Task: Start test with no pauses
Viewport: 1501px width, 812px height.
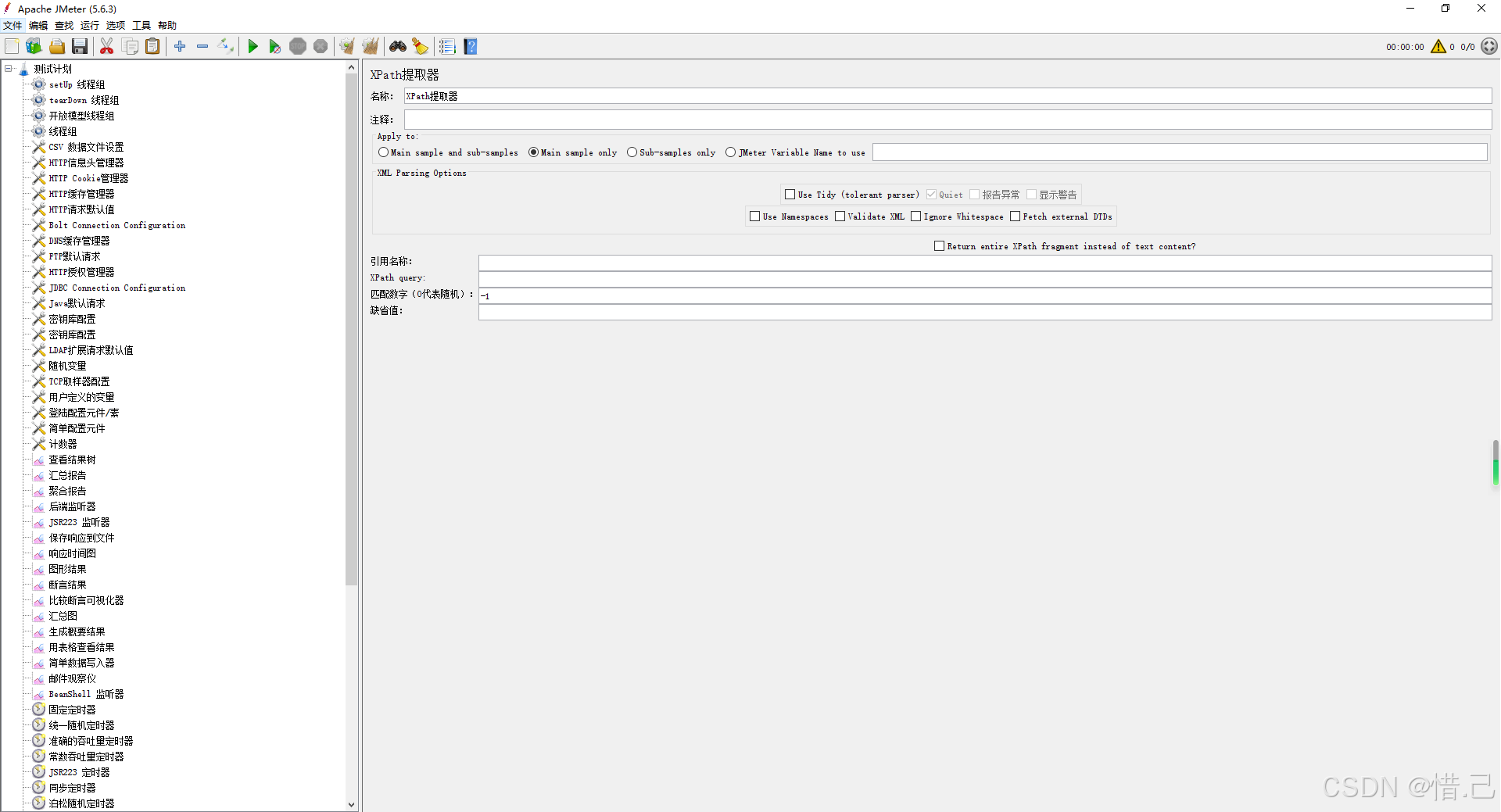Action: click(x=275, y=47)
